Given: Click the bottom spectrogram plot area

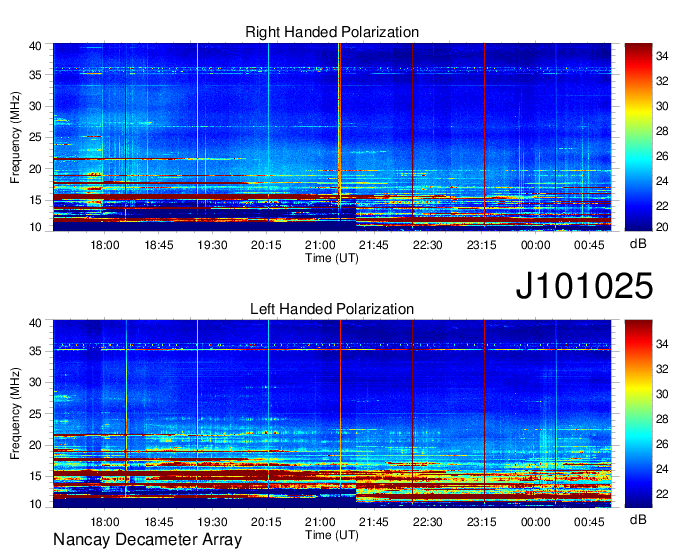Looking at the screenshot, I should [332, 414].
